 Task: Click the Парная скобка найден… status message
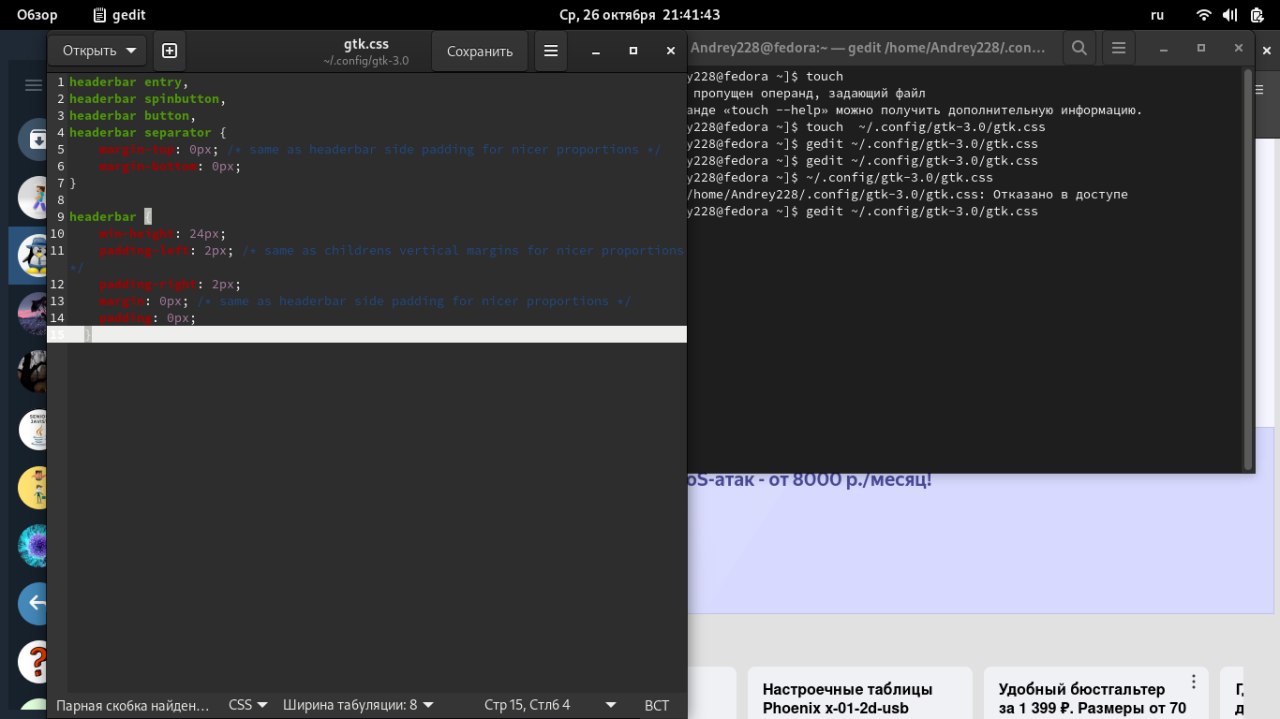click(x=133, y=705)
